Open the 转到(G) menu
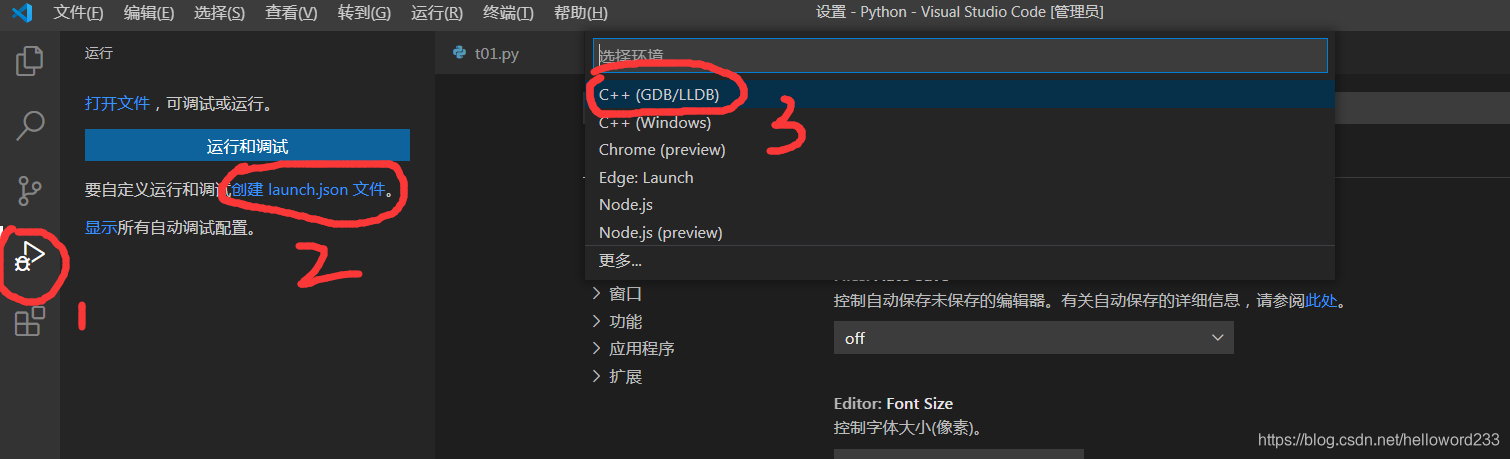This screenshot has height=459, width=1510. click(365, 13)
